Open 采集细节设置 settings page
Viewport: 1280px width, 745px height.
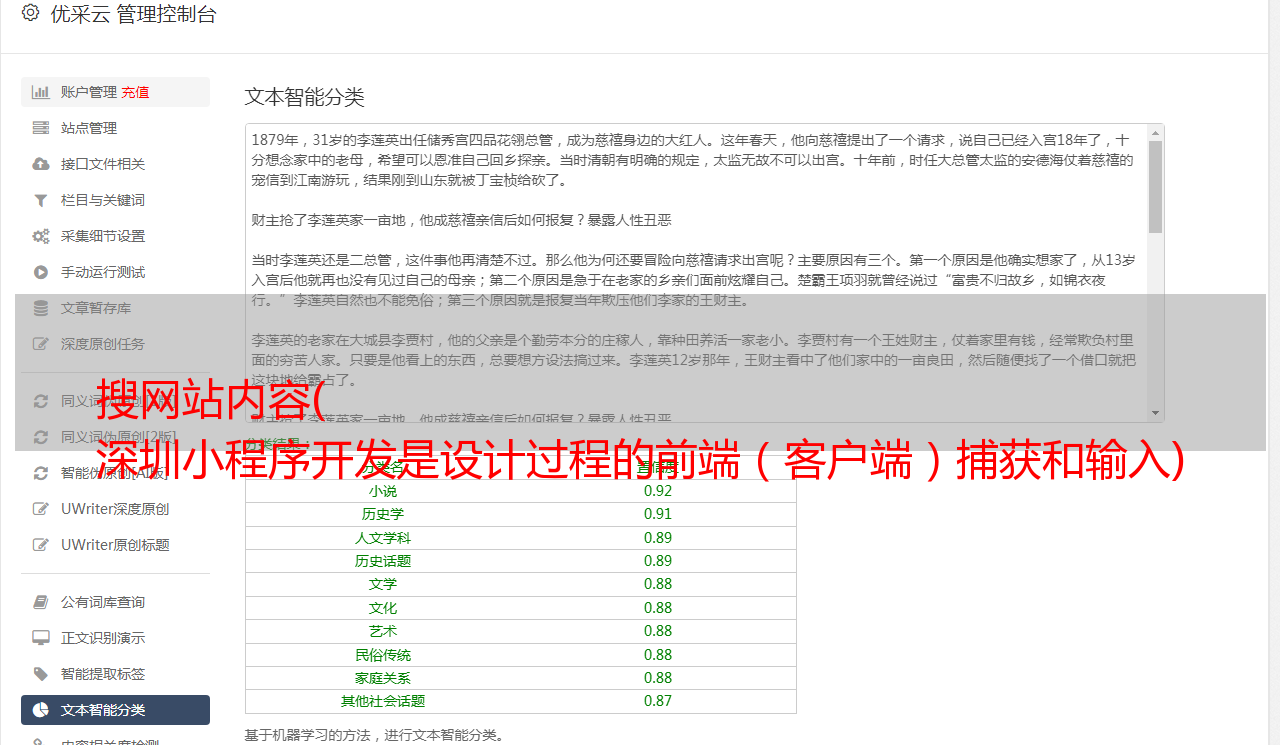(103, 236)
